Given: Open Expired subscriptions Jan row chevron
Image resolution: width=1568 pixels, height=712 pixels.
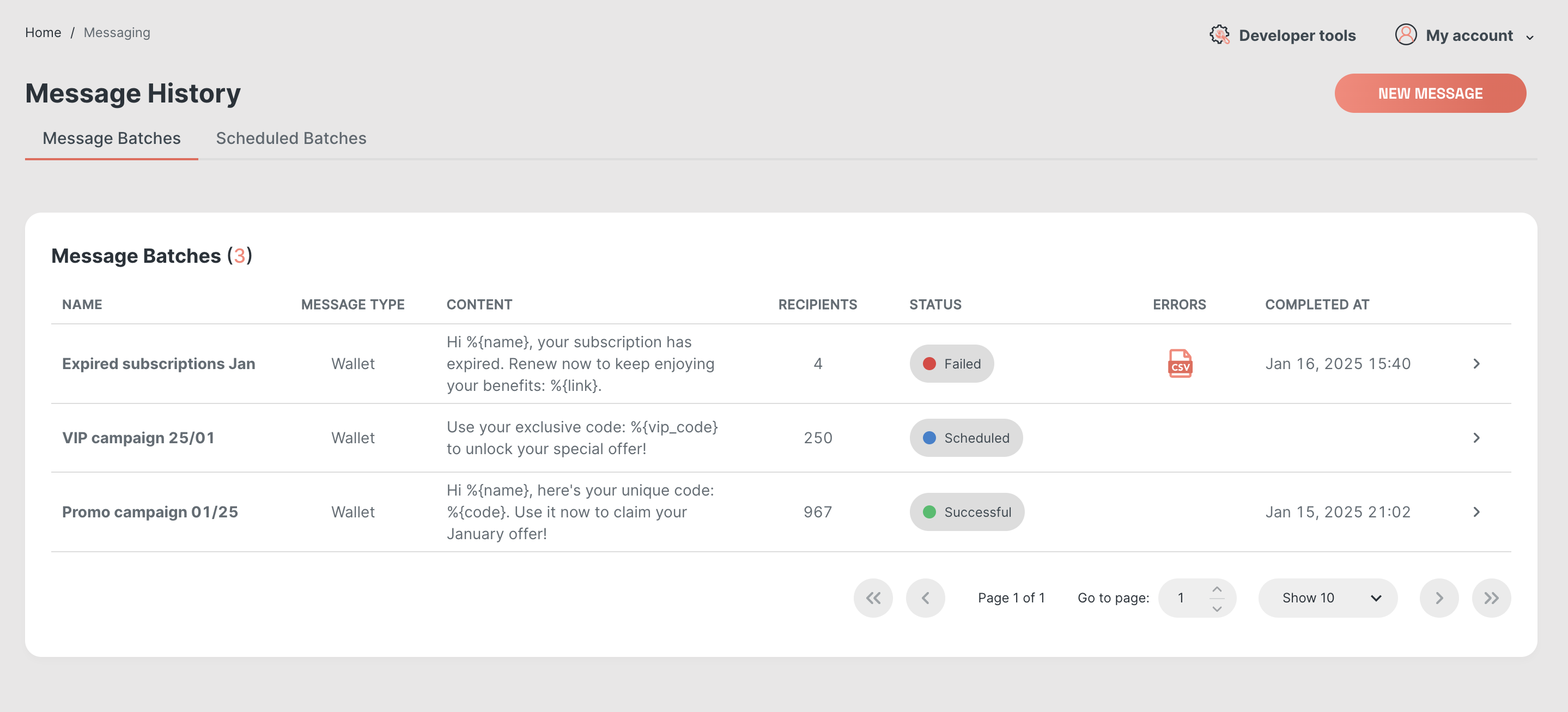Looking at the screenshot, I should click(x=1476, y=364).
